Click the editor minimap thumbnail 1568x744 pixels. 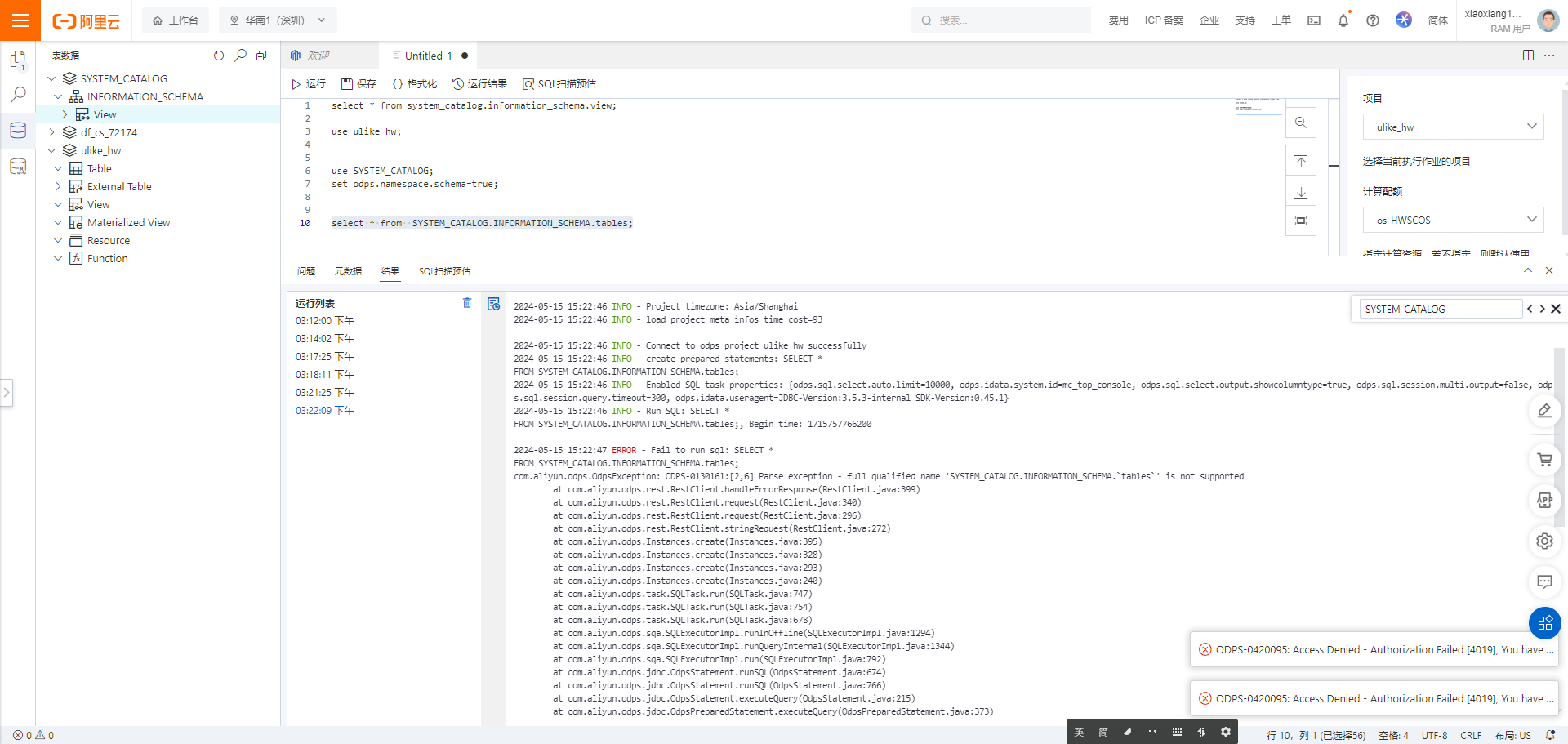[1258, 106]
